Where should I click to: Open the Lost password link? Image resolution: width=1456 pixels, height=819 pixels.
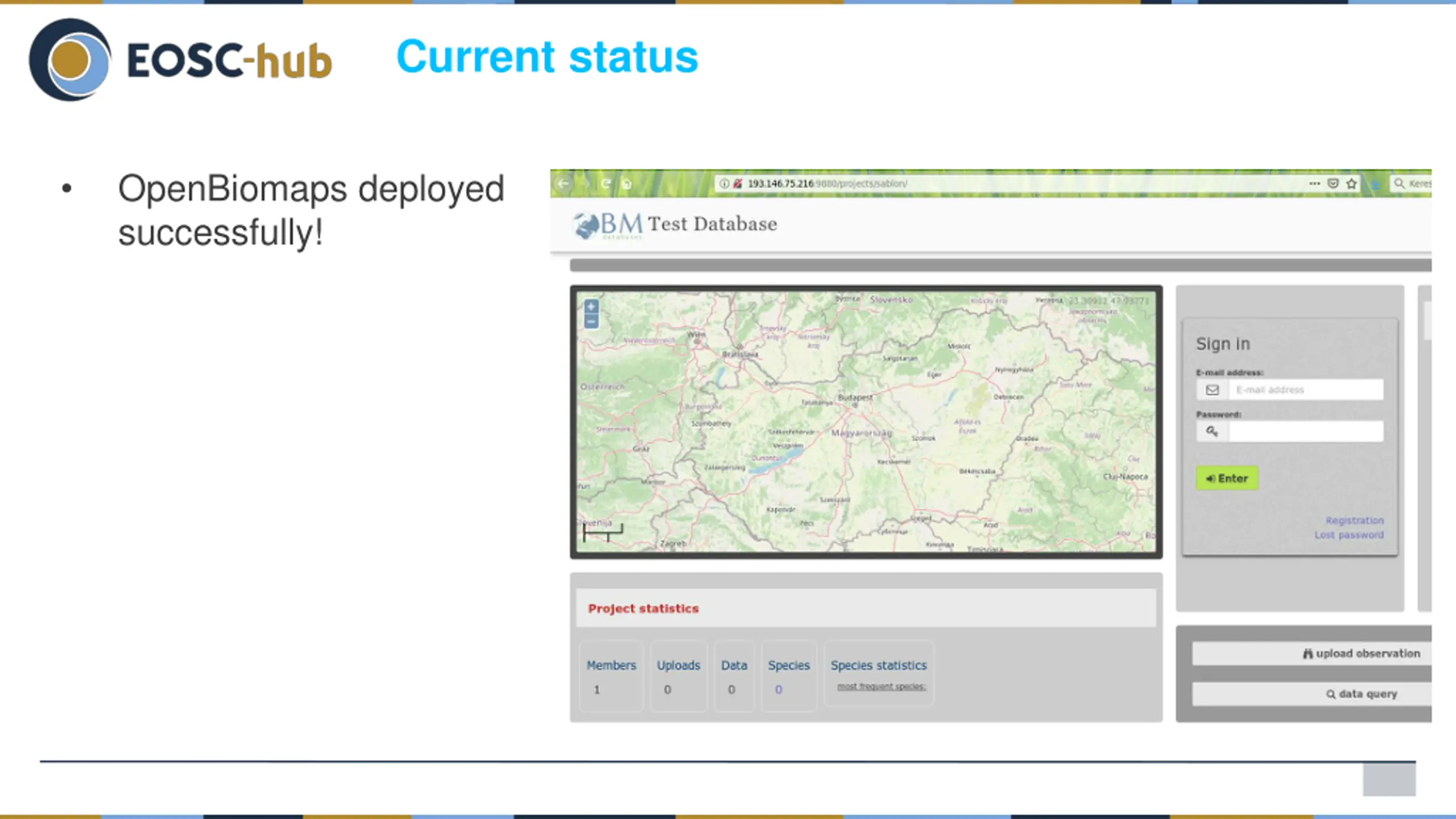click(1349, 535)
